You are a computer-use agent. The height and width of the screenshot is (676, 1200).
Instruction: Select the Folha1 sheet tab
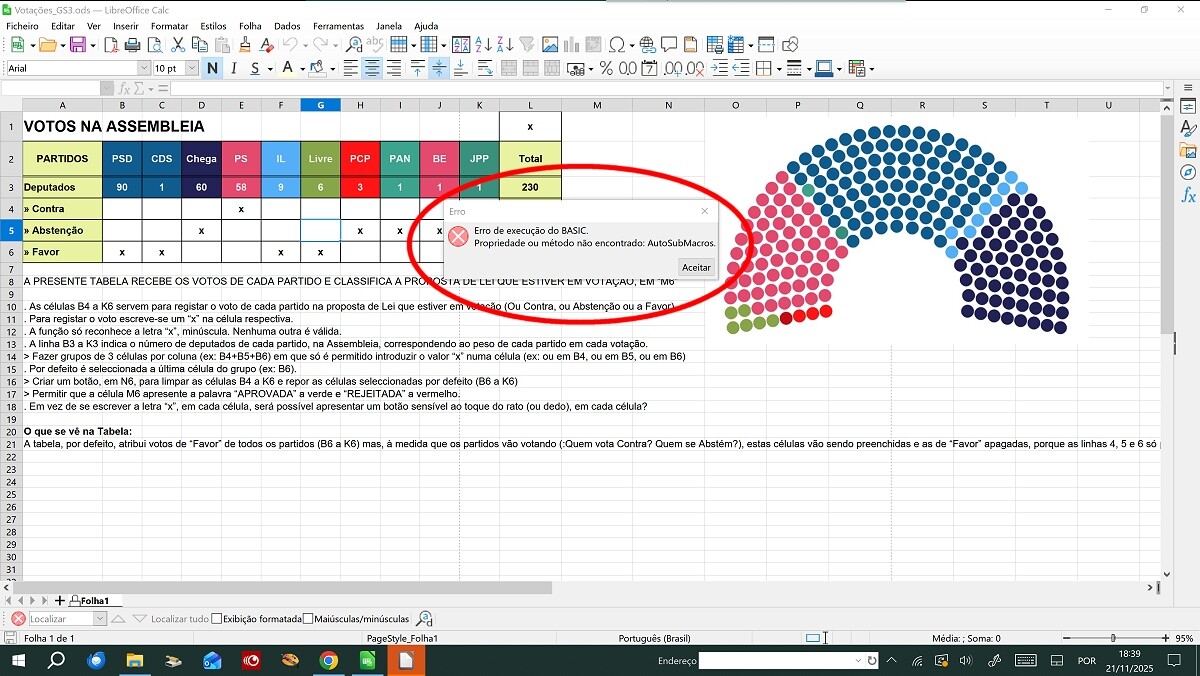pos(94,601)
